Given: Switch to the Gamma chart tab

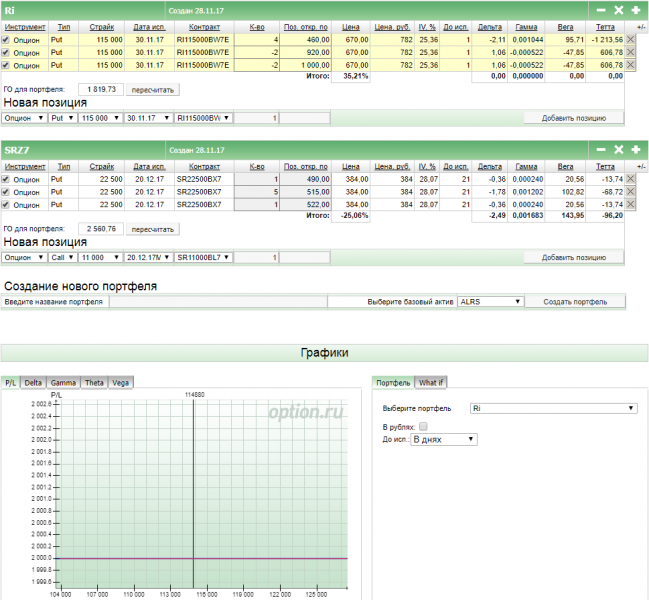Looking at the screenshot, I should [62, 382].
